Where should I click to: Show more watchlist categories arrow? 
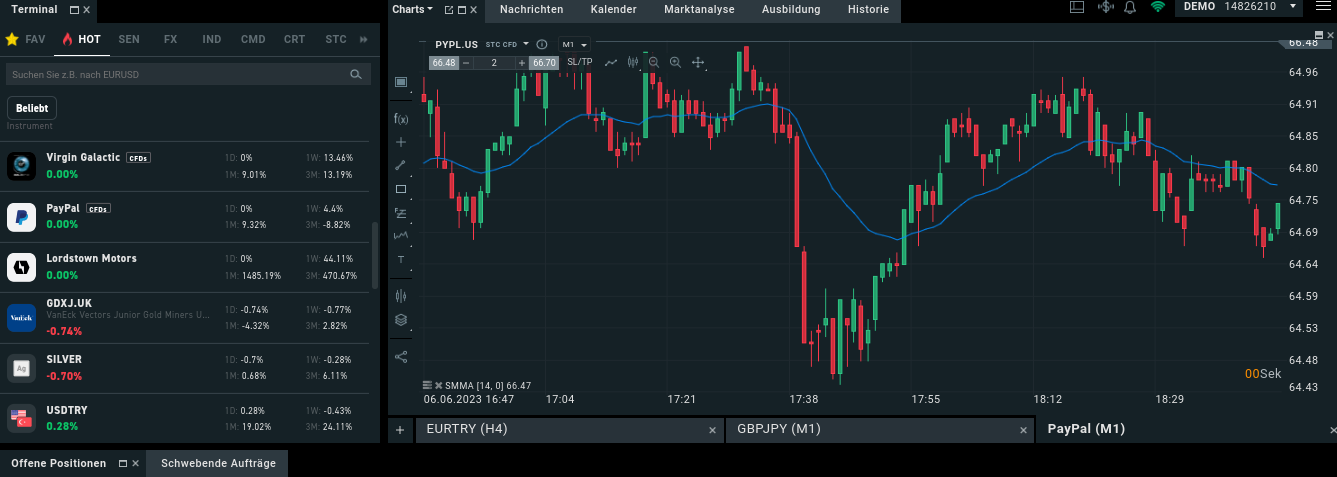364,39
